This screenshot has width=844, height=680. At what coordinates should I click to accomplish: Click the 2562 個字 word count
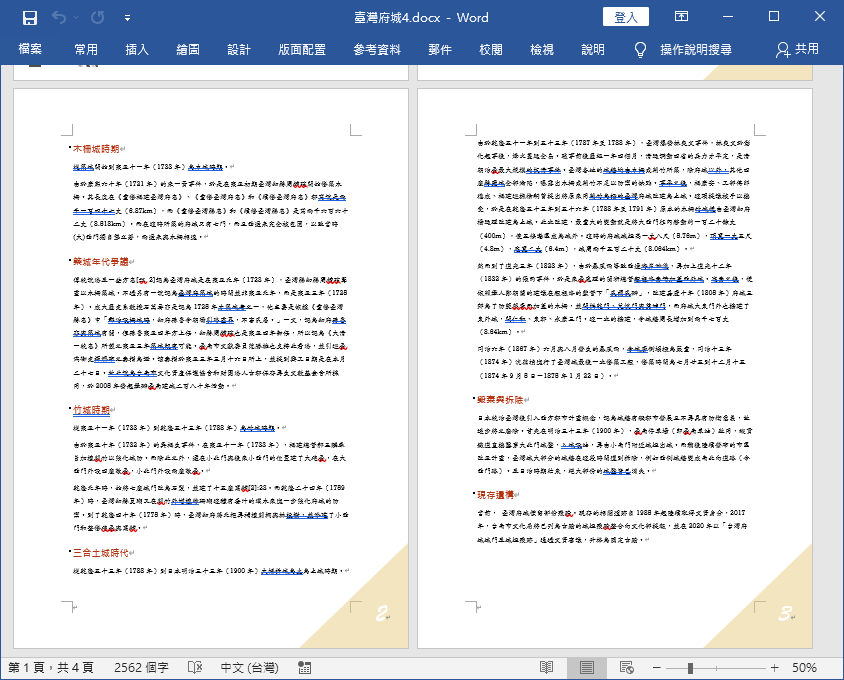142,668
